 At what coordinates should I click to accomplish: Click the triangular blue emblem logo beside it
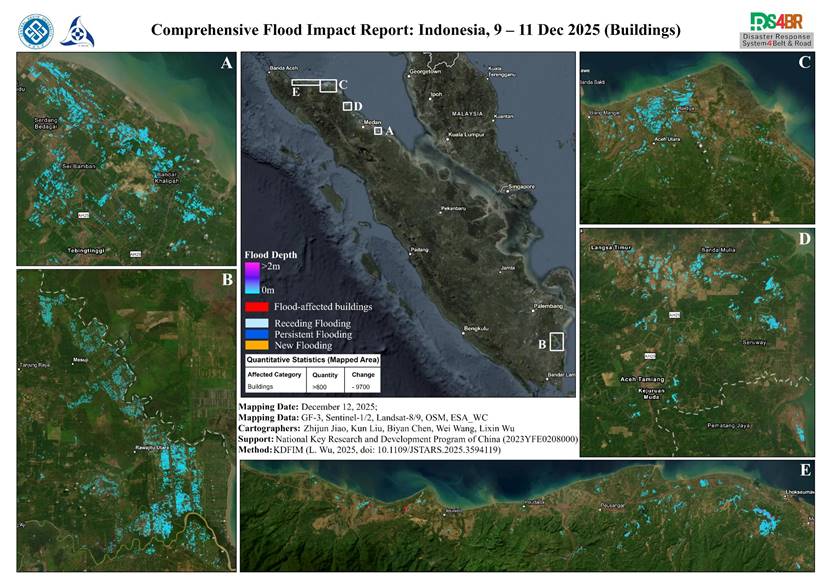pyautogui.click(x=76, y=30)
